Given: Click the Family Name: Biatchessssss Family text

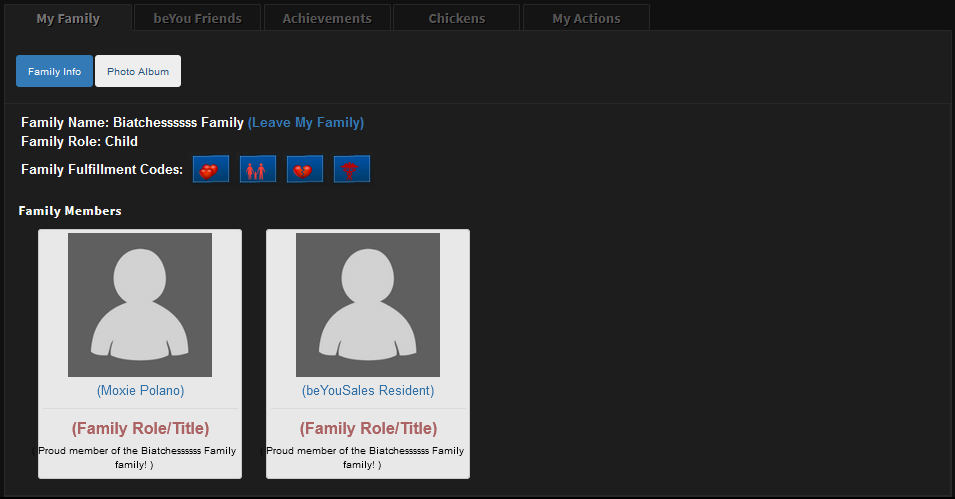Looking at the screenshot, I should point(132,122).
